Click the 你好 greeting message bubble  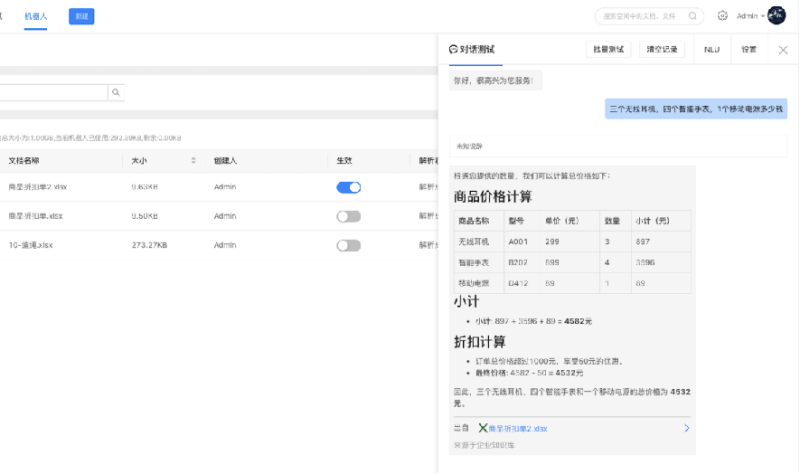[495, 81]
